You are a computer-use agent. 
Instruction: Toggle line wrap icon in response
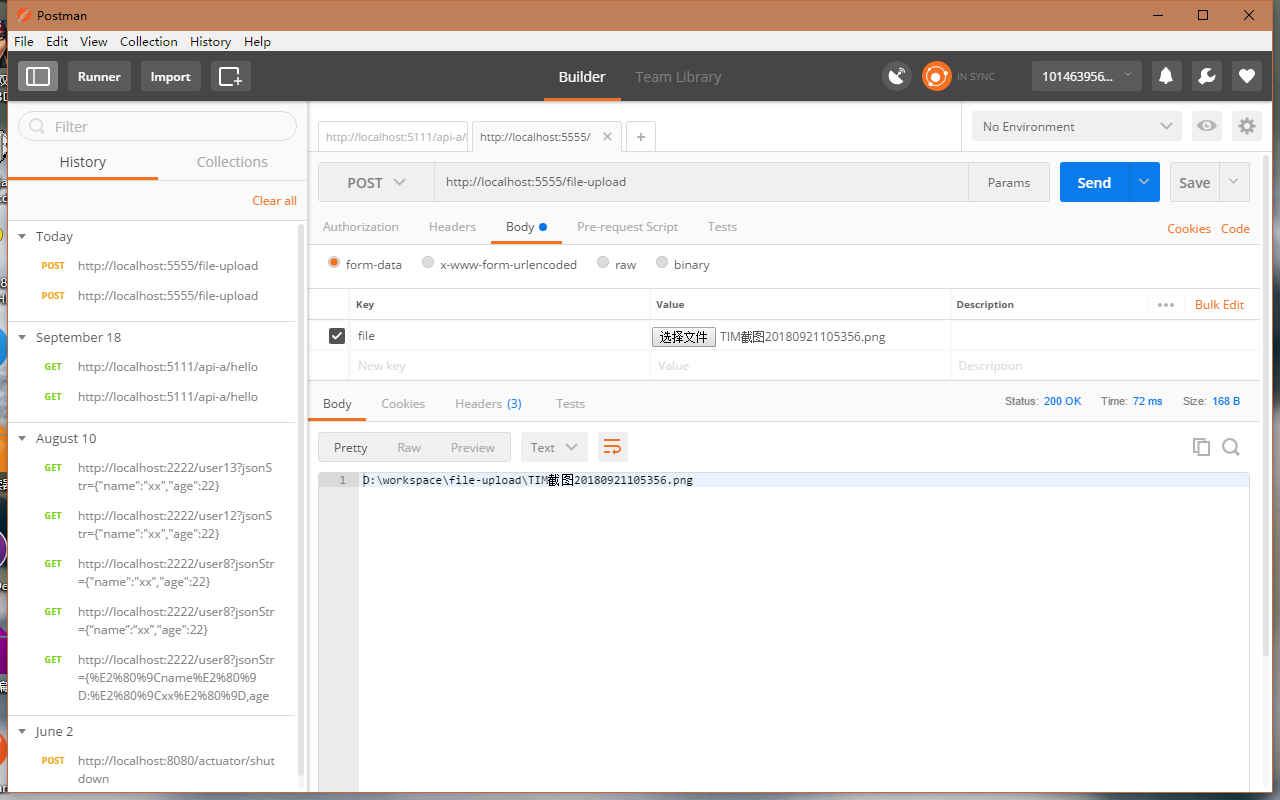tap(612, 447)
